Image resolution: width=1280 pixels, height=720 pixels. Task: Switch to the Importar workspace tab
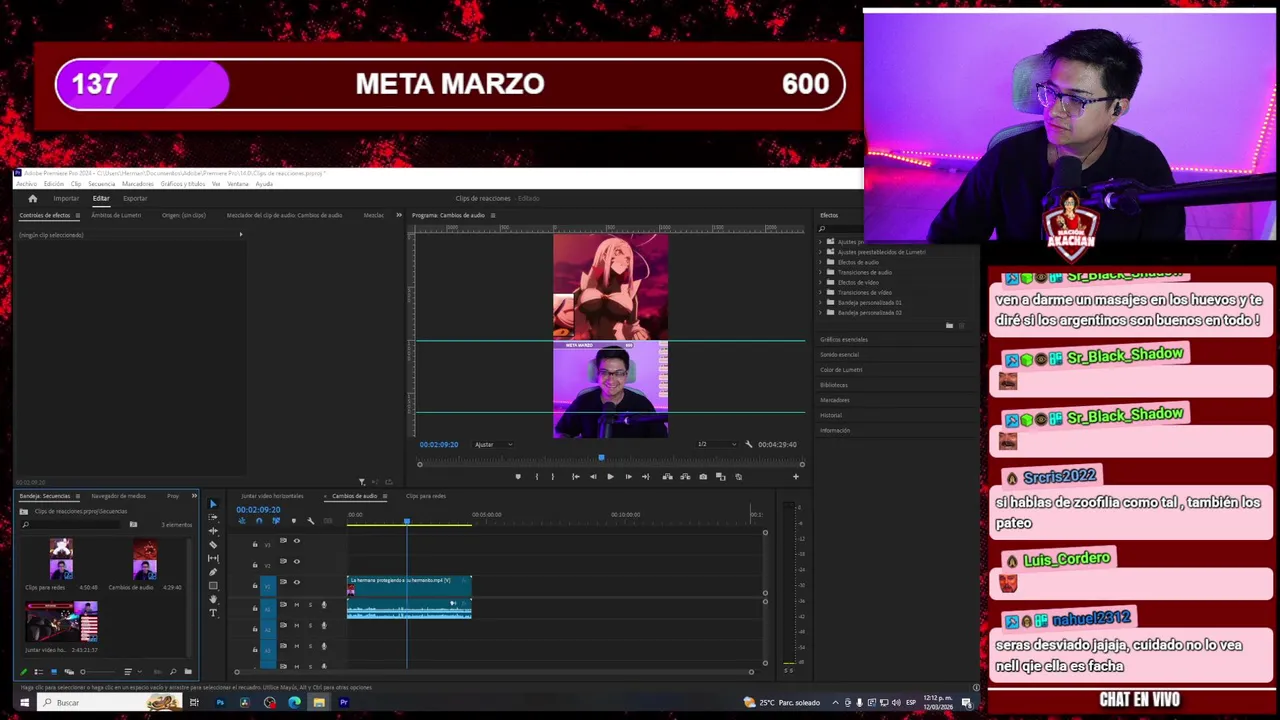click(66, 198)
